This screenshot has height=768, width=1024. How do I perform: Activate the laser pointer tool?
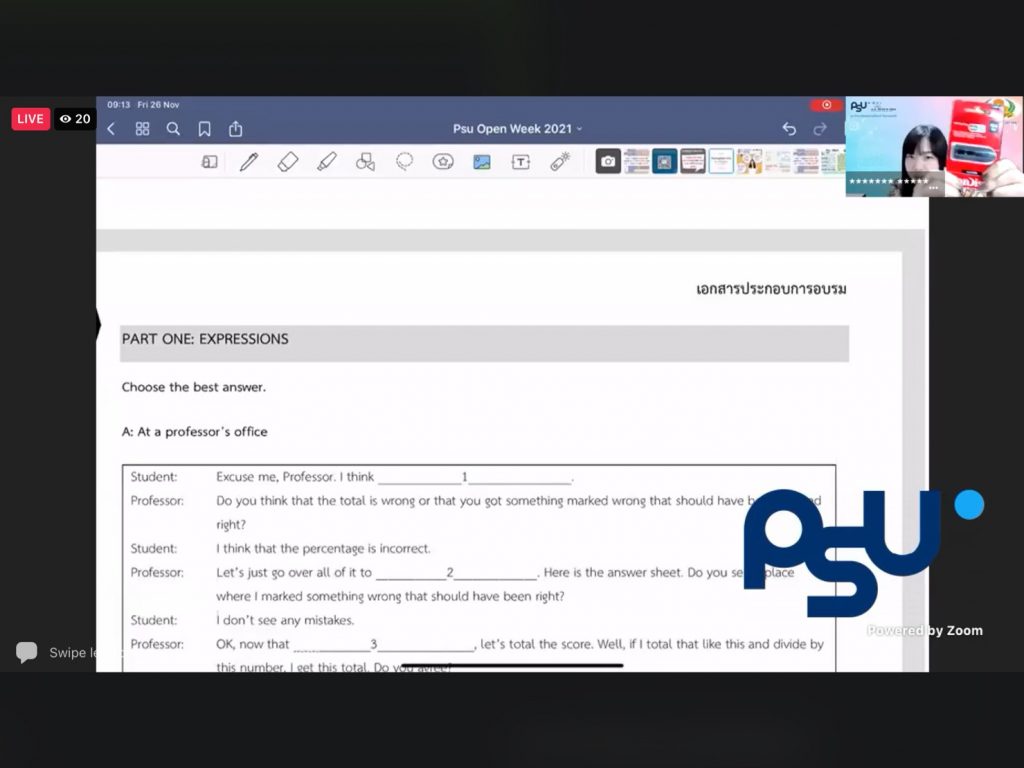coord(560,162)
